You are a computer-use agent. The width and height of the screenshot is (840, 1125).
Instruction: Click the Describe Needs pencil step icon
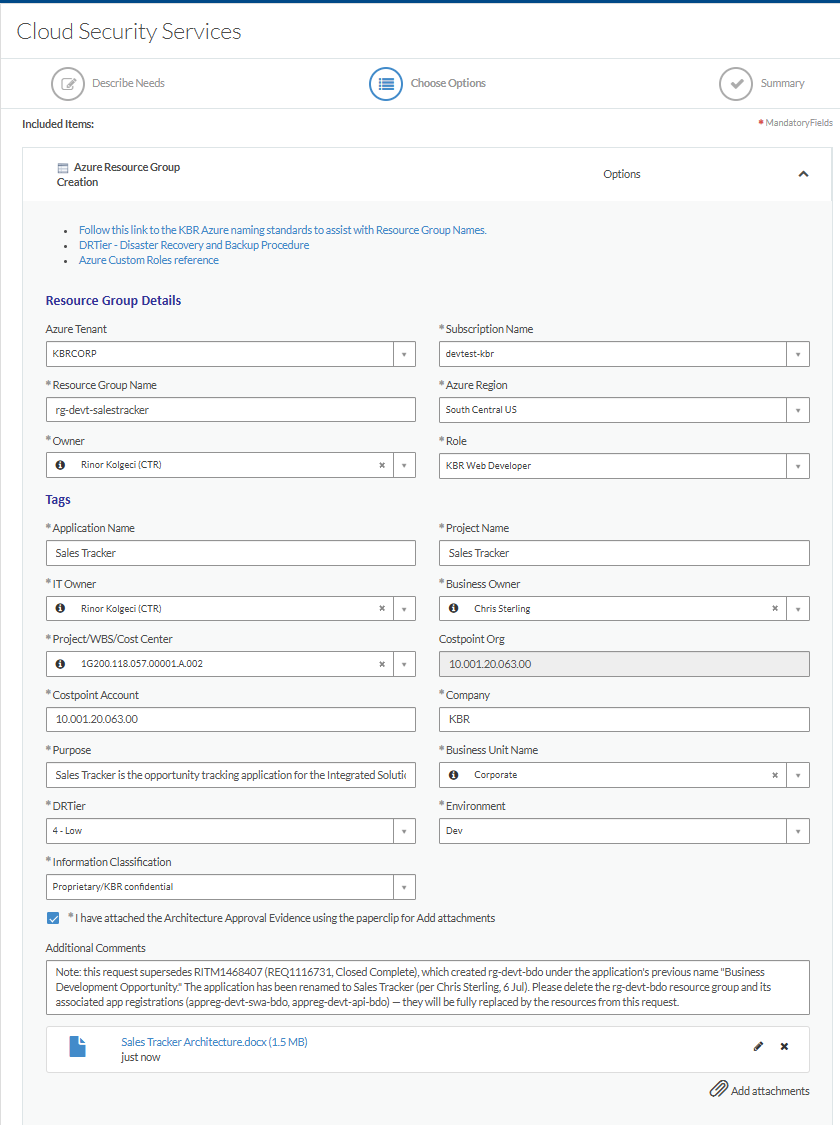pyautogui.click(x=68, y=84)
